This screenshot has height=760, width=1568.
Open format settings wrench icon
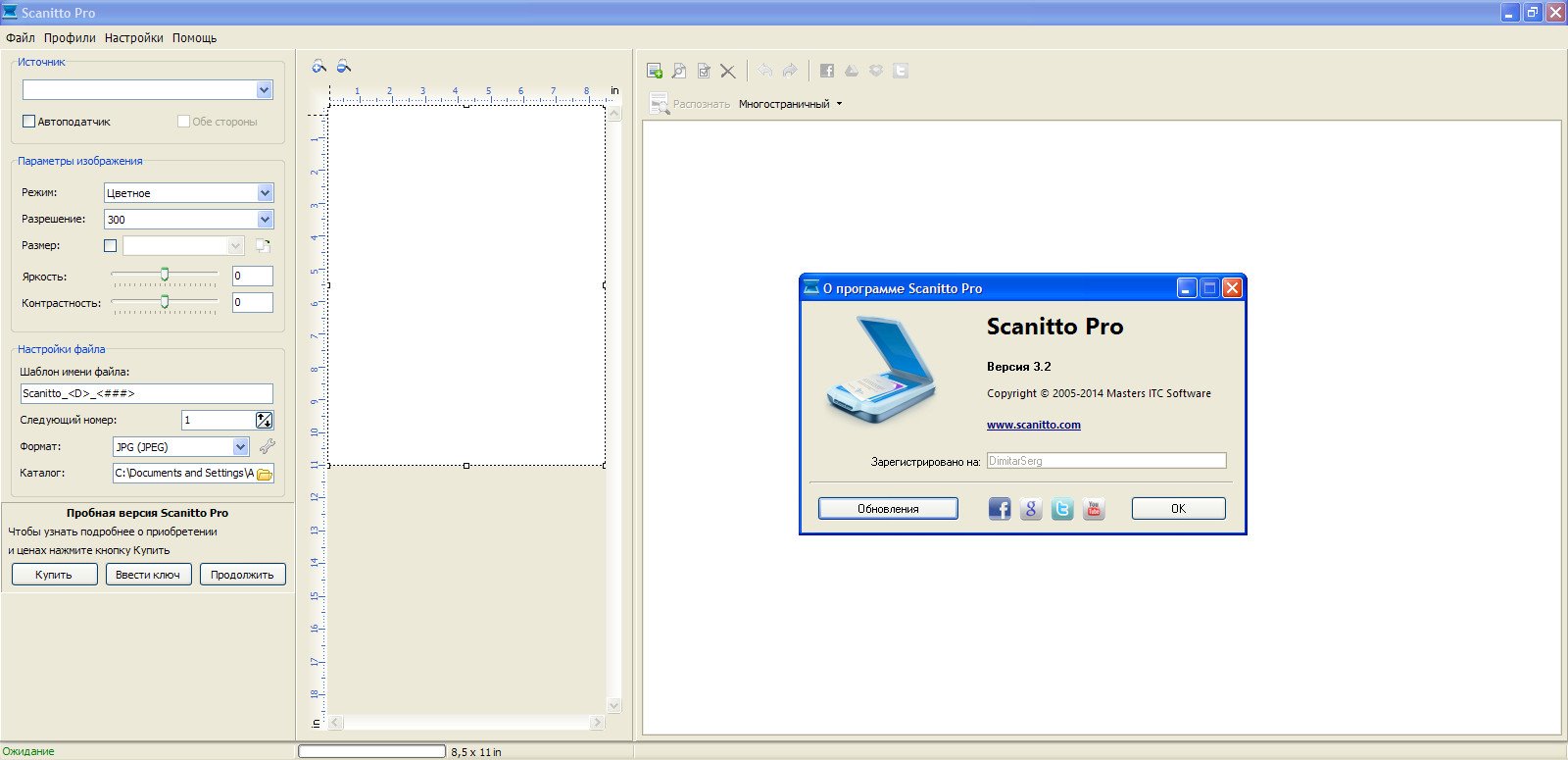267,446
